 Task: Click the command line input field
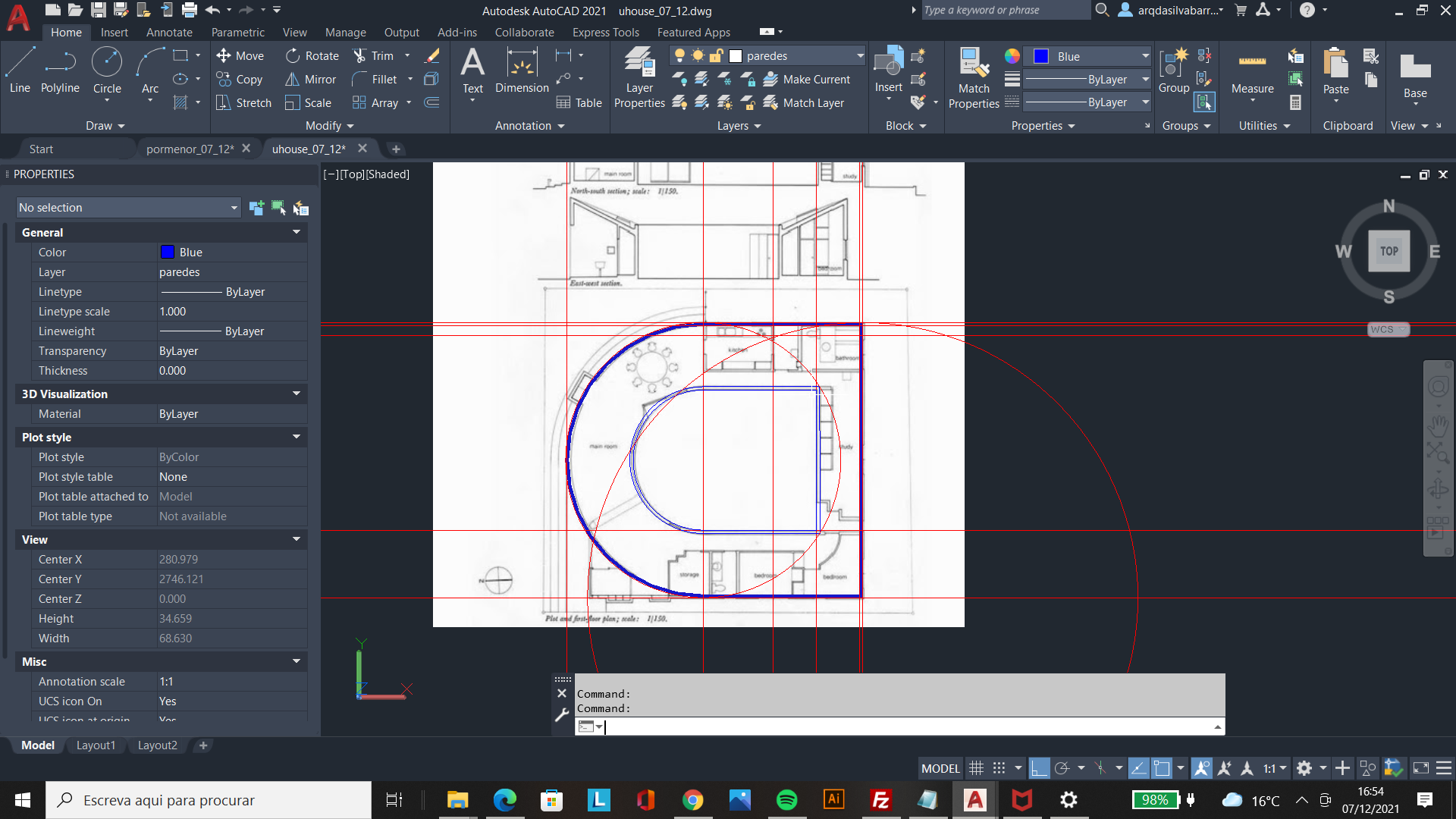click(908, 726)
